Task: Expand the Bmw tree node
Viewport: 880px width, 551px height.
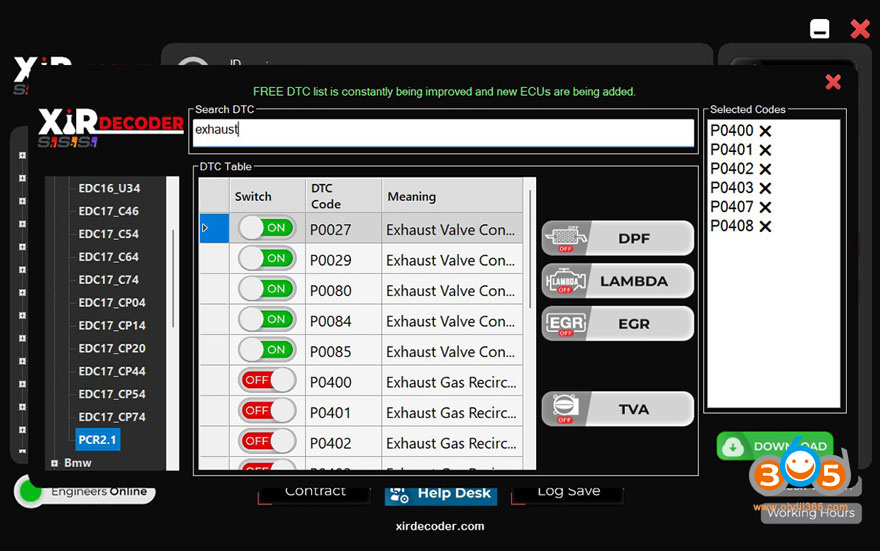Action: point(54,463)
